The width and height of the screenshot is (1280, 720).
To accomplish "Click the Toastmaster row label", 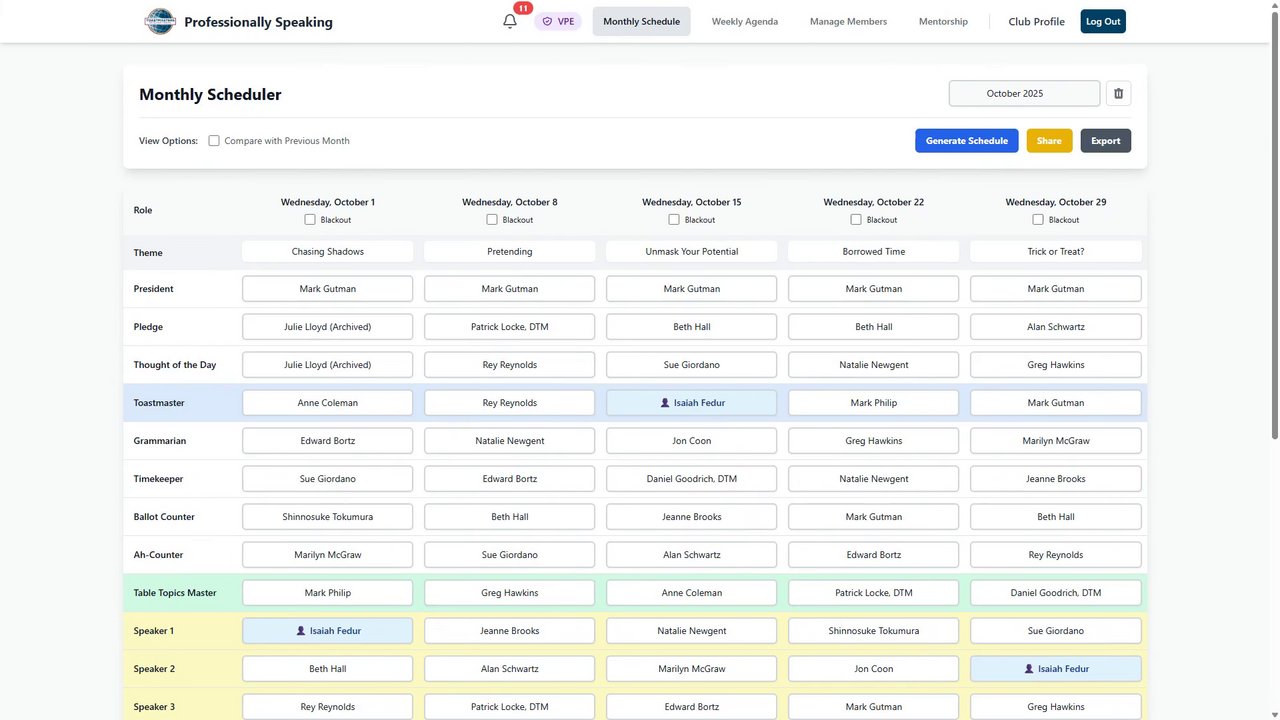I will point(159,403).
